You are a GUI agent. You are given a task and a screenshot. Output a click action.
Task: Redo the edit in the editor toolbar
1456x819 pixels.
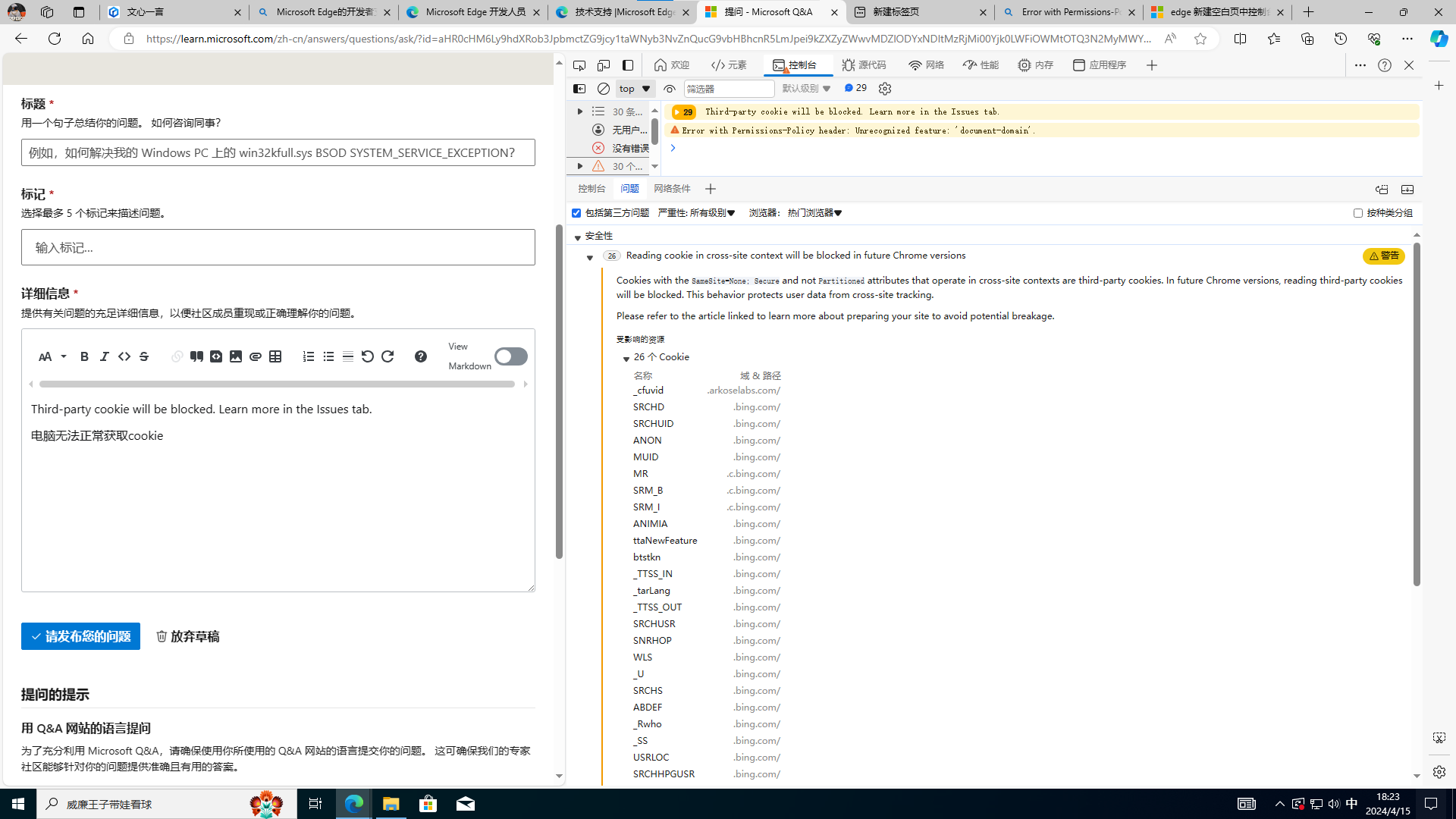pyautogui.click(x=388, y=356)
